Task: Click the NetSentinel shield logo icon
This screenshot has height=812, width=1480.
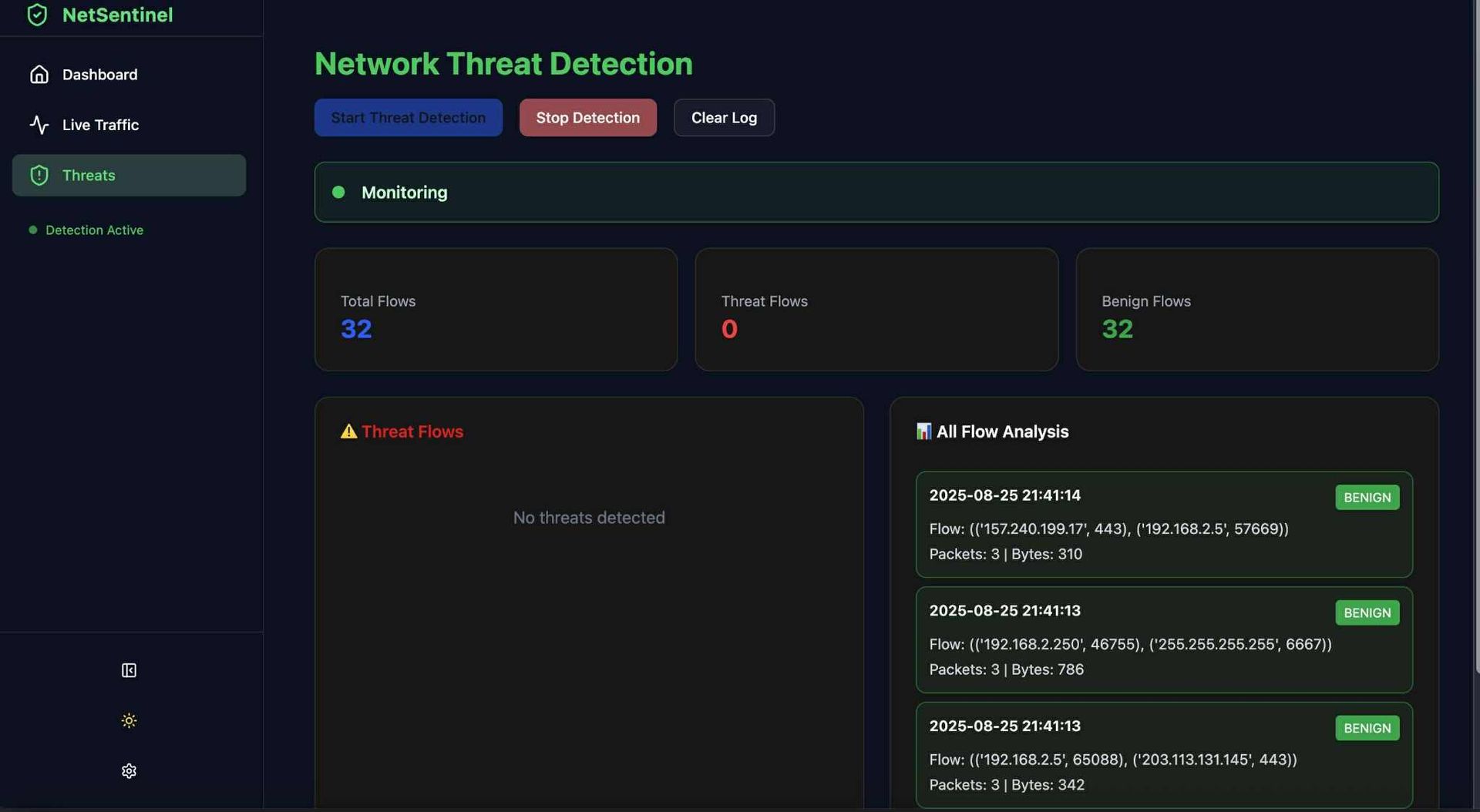Action: [x=37, y=15]
